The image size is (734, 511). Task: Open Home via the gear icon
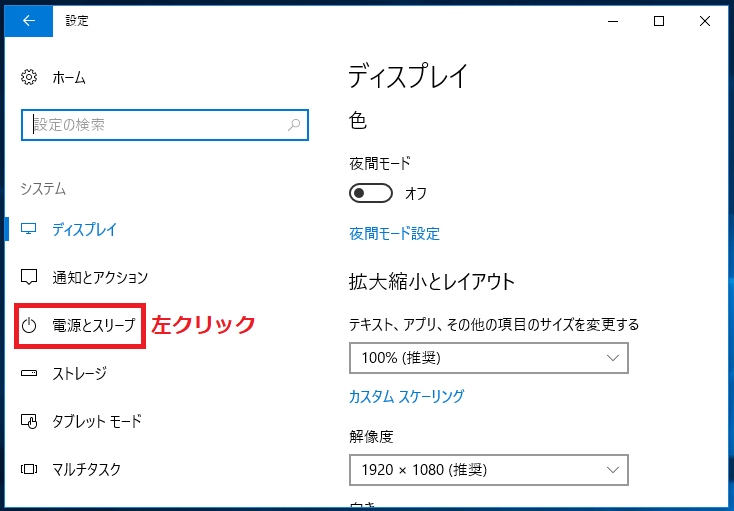[29, 77]
